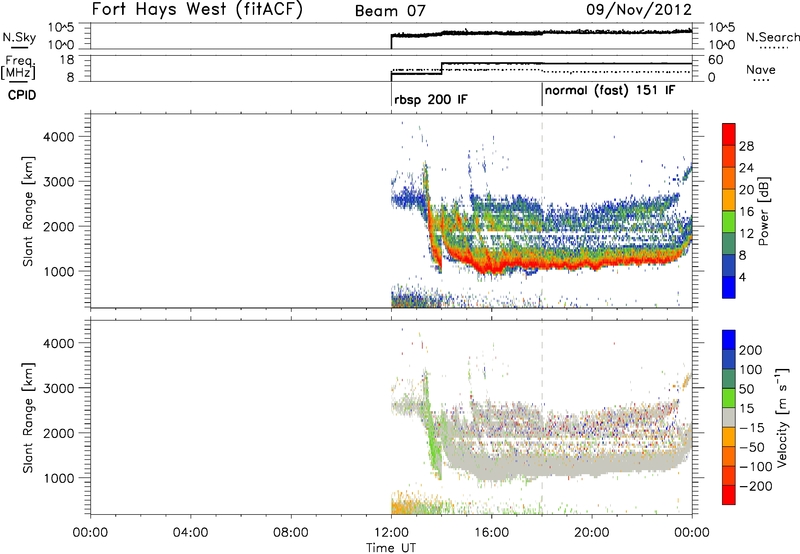The width and height of the screenshot is (800, 554).
Task: Click the dotted line sample under N.Search
Action: pos(774,48)
